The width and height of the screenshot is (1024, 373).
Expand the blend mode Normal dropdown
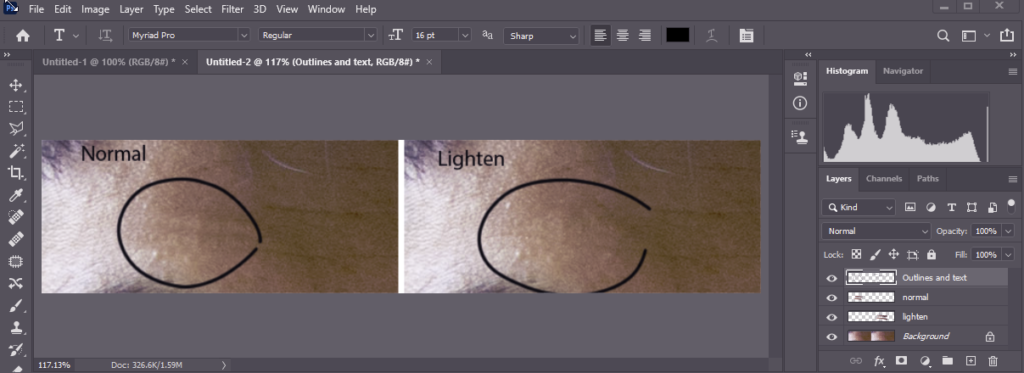(x=876, y=231)
